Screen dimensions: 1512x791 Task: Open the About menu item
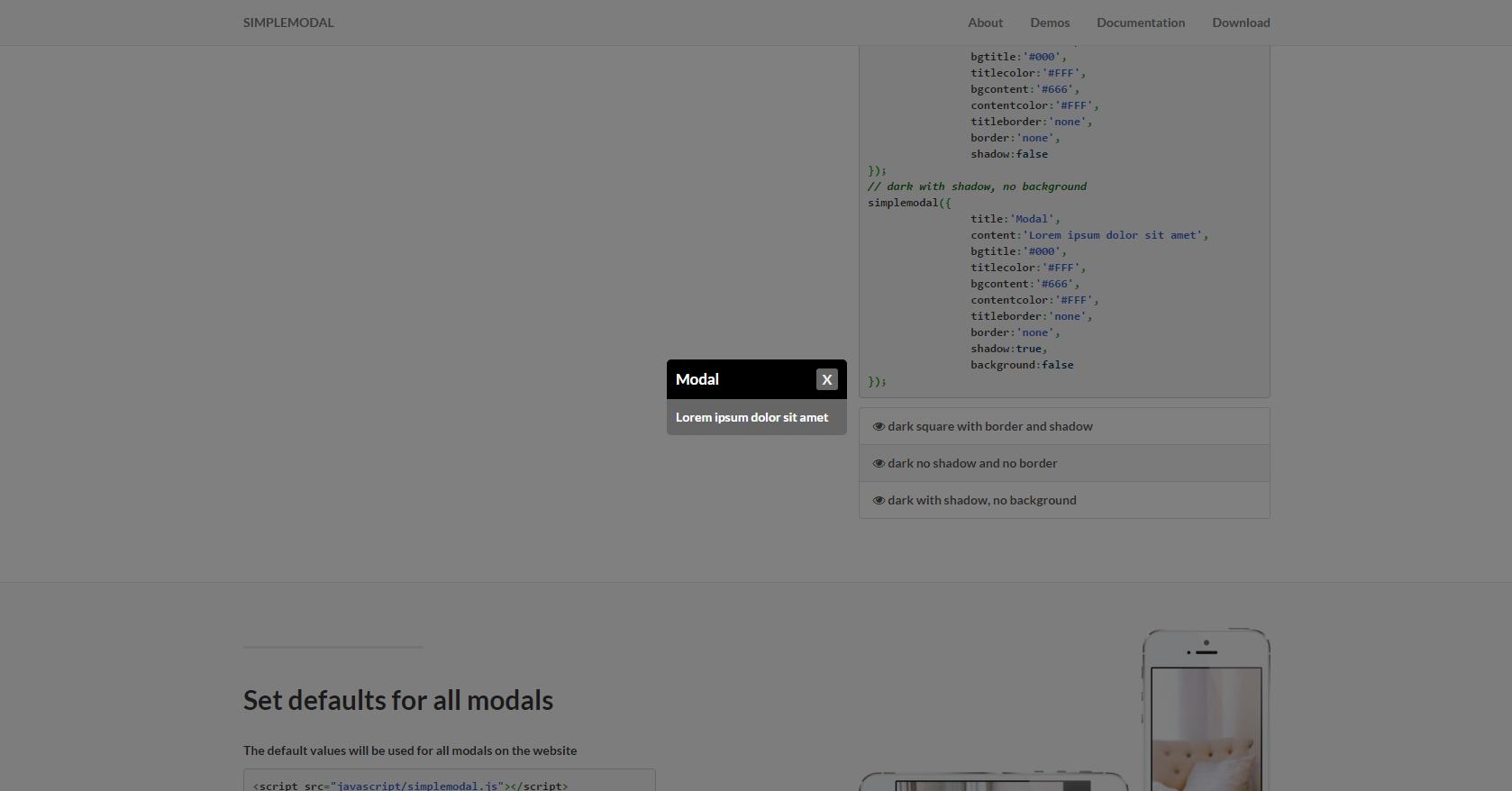tap(985, 23)
